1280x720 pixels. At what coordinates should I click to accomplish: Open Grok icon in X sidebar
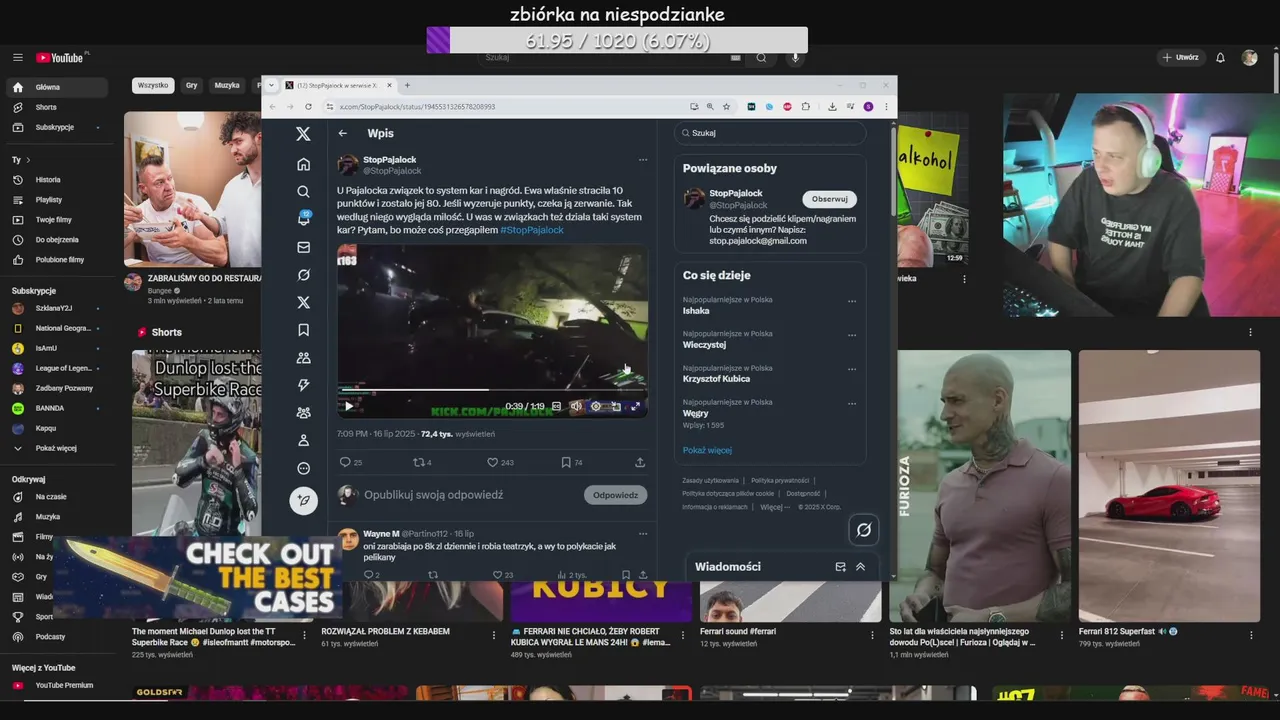coord(304,275)
